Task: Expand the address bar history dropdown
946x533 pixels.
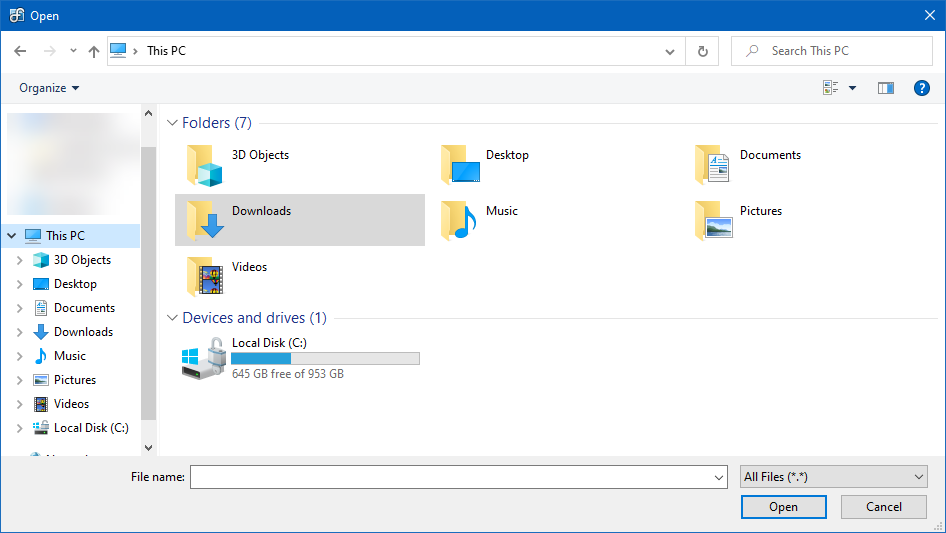Action: pyautogui.click(x=670, y=51)
